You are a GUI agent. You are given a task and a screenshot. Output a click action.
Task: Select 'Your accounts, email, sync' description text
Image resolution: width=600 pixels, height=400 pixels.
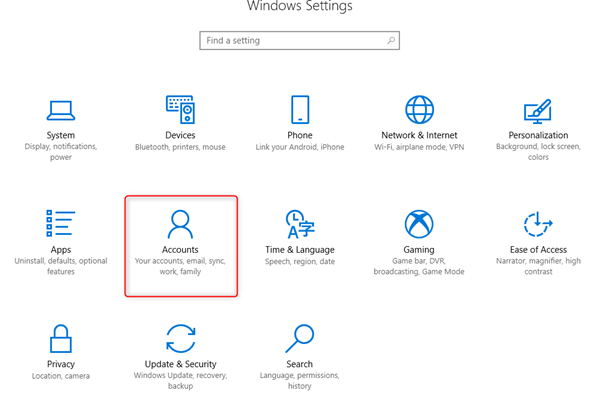point(180,261)
